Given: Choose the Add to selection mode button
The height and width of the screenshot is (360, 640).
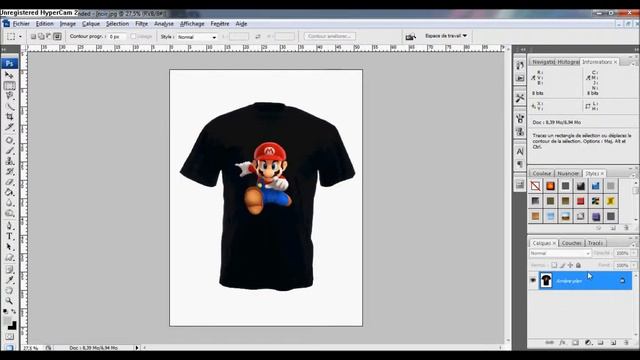Looking at the screenshot, I should pos(41,36).
